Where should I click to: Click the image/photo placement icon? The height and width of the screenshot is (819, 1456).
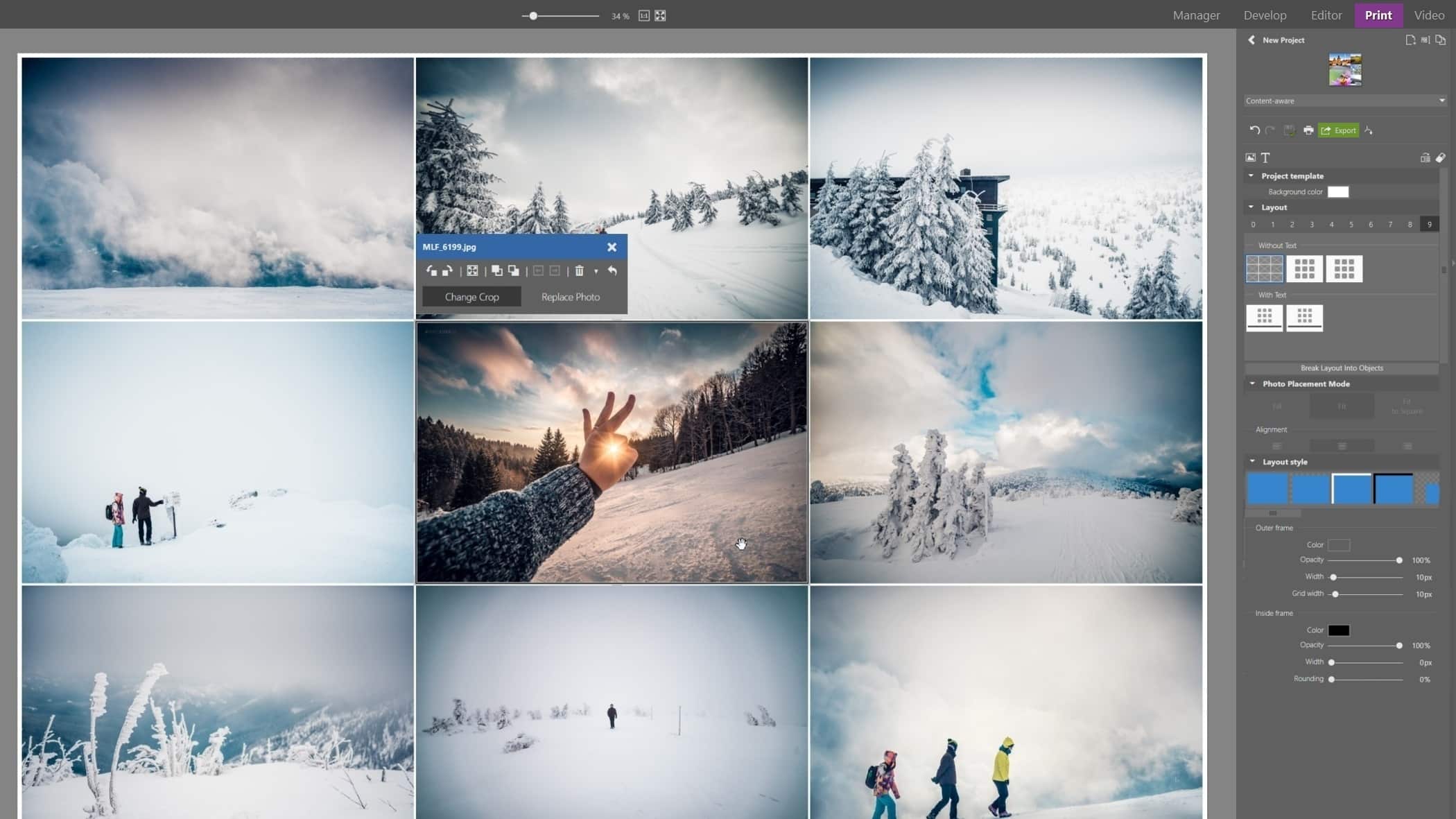tap(1250, 158)
